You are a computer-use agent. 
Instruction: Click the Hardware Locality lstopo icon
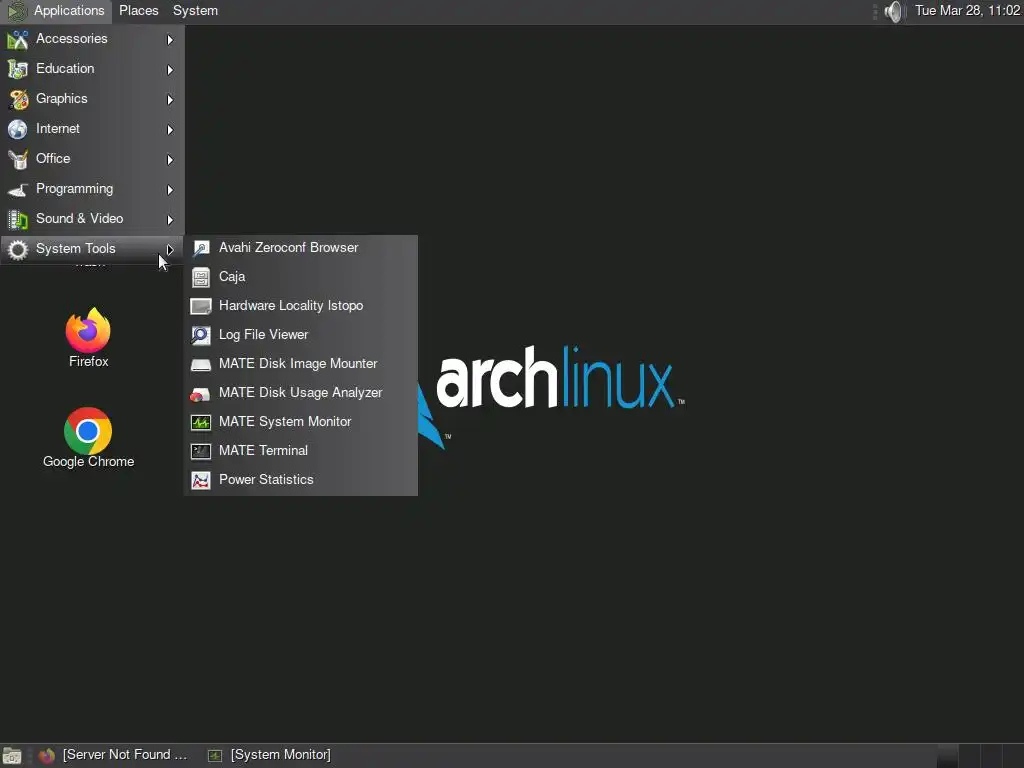point(200,306)
